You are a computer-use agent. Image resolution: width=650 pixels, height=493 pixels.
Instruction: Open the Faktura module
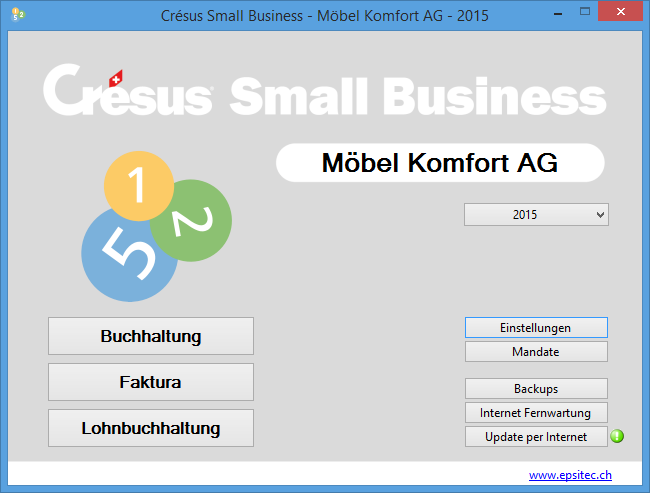151,382
